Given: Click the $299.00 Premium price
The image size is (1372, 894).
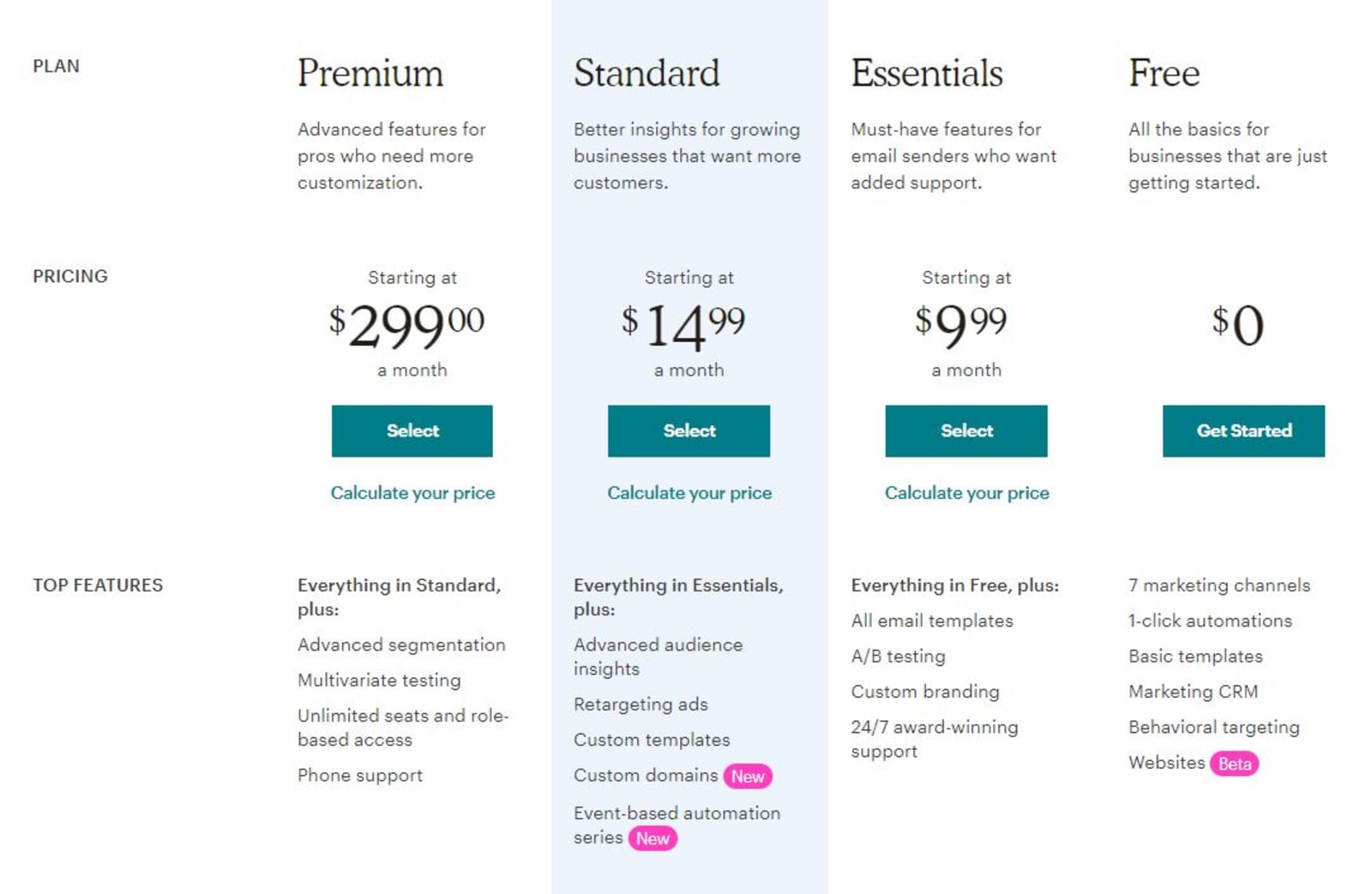Looking at the screenshot, I should [407, 326].
